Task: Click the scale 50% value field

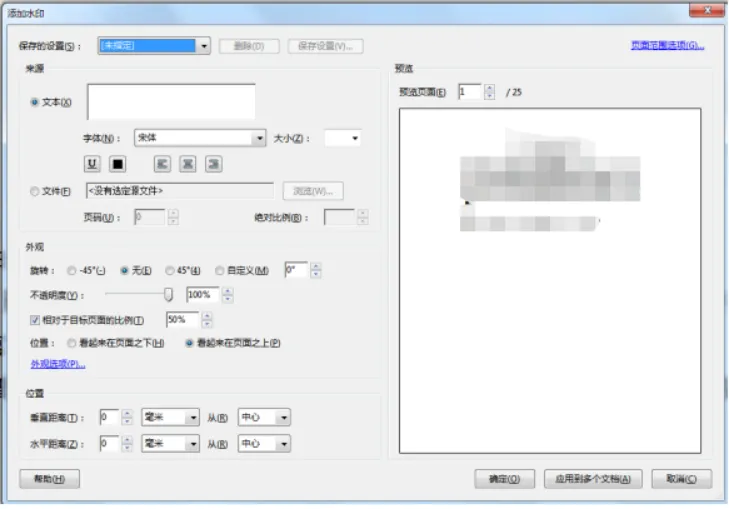Action: tap(182, 320)
